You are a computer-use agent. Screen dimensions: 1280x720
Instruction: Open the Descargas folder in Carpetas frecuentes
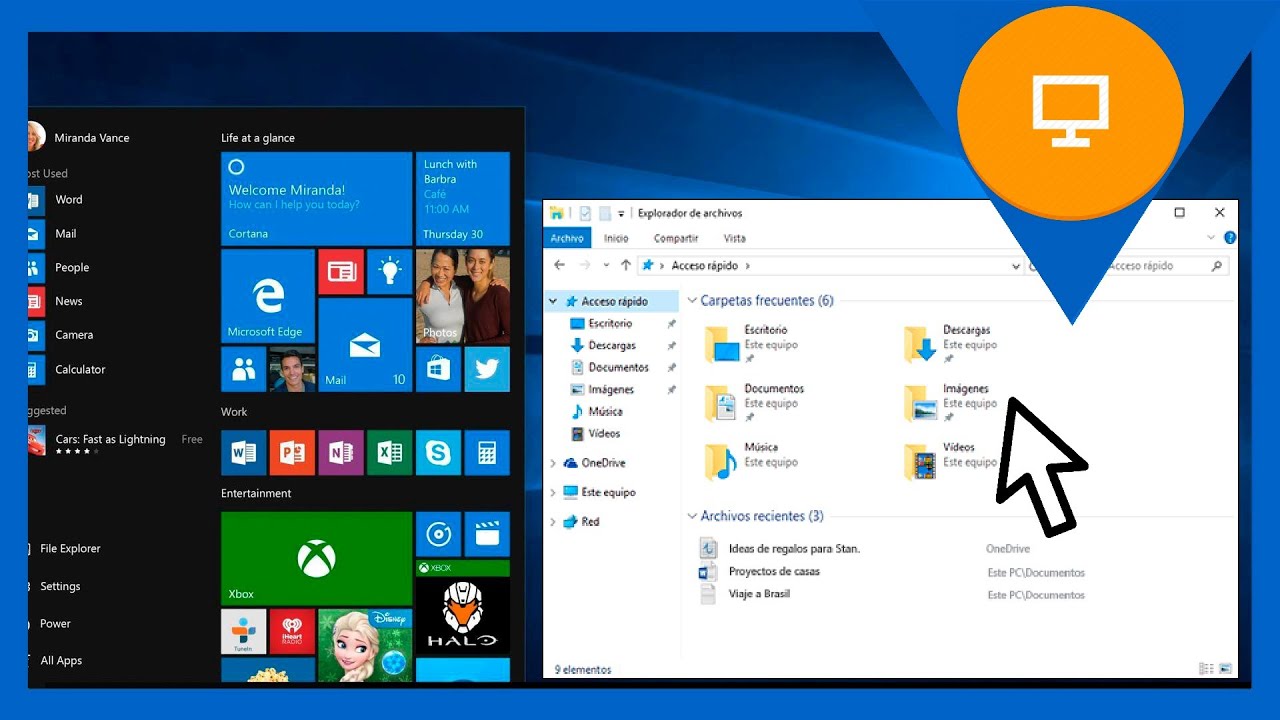coord(949,343)
